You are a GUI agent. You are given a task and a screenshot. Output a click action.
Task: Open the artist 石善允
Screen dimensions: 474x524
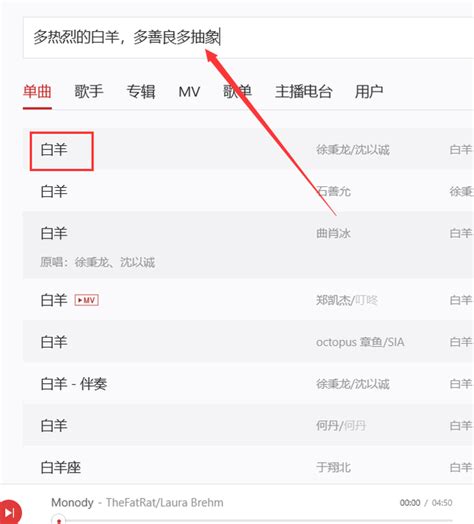[333, 191]
